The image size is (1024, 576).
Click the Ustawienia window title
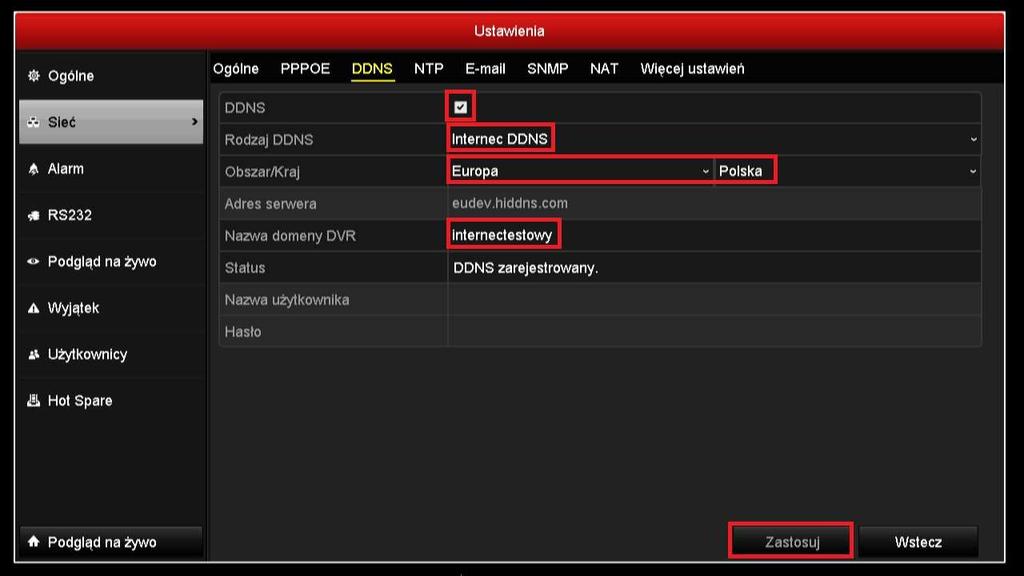coord(509,31)
